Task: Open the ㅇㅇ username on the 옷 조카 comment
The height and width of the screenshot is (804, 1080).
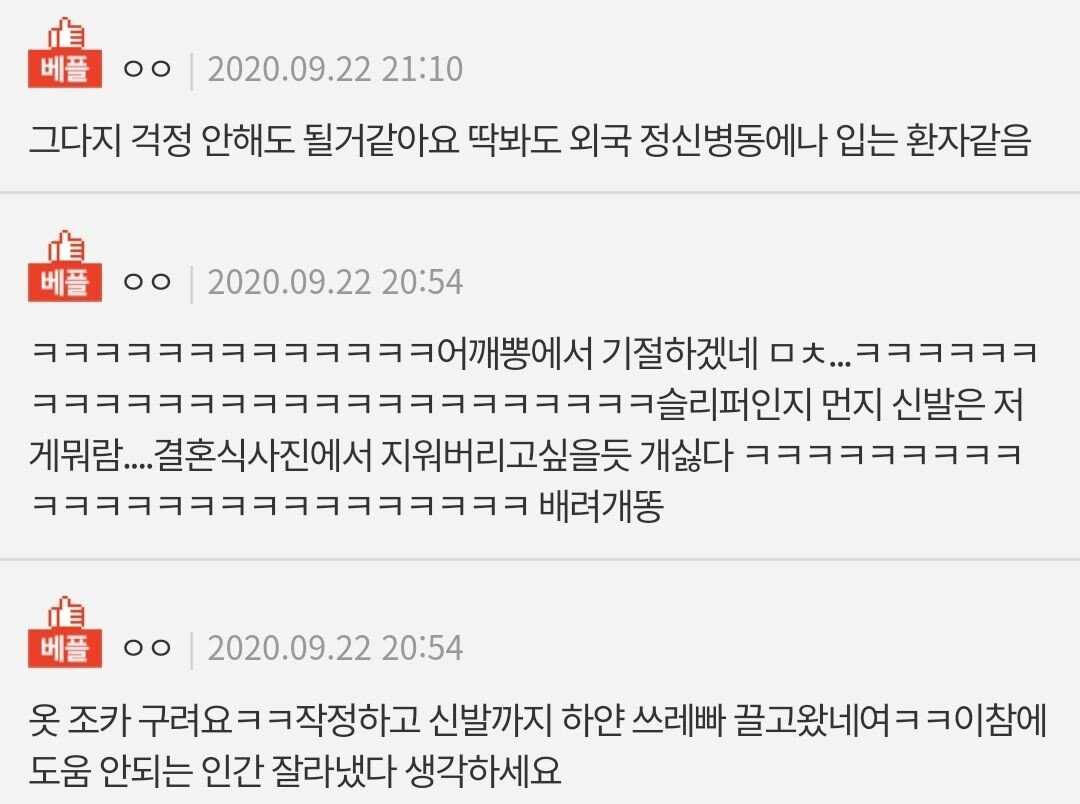Action: coord(147,648)
